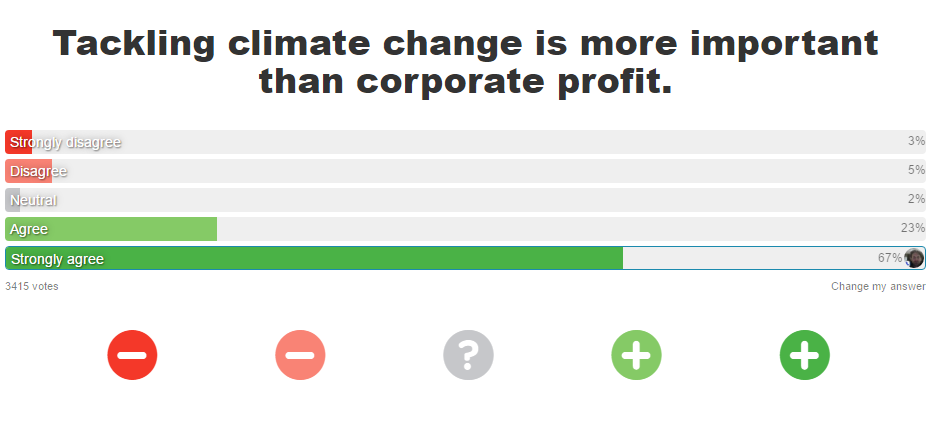
Task: Click the 2% label on Neutral bar
Action: [x=916, y=199]
